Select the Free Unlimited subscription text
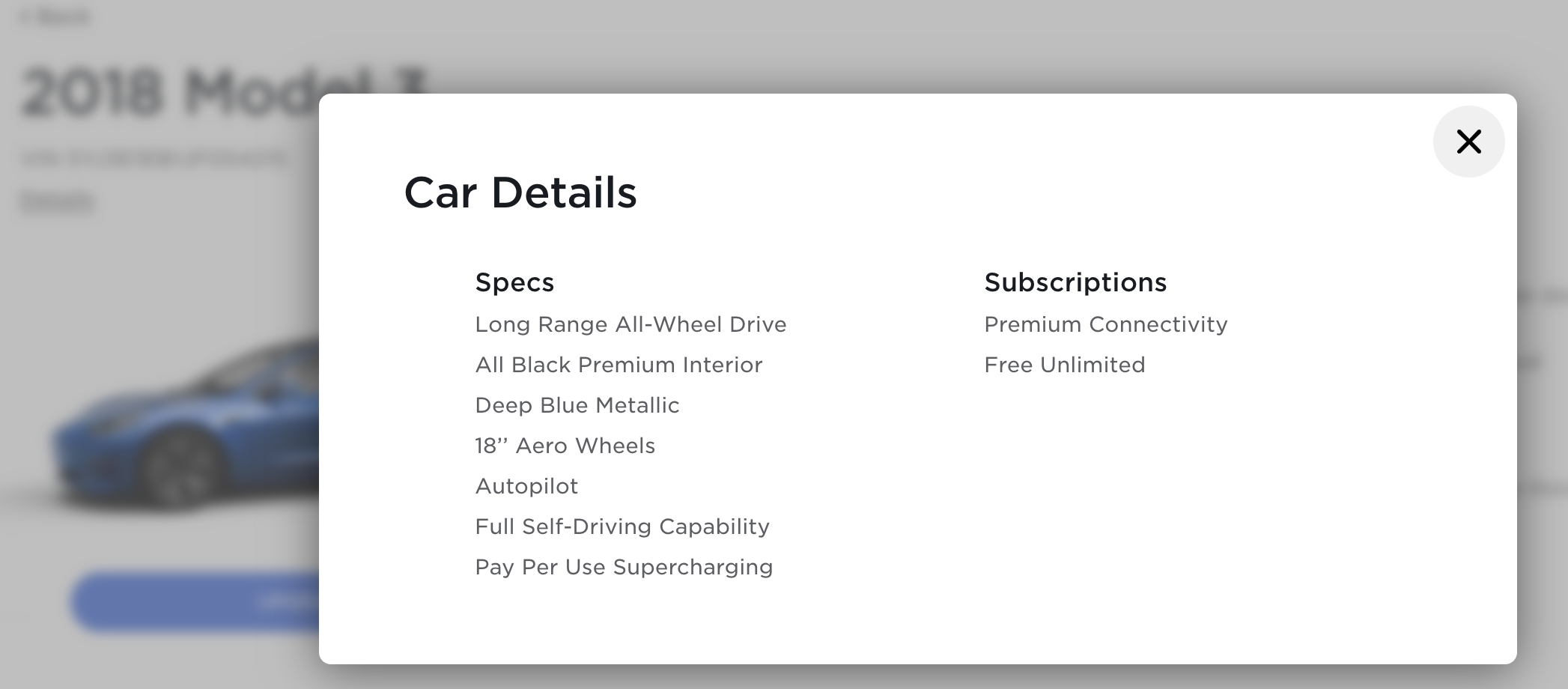 click(x=1064, y=365)
